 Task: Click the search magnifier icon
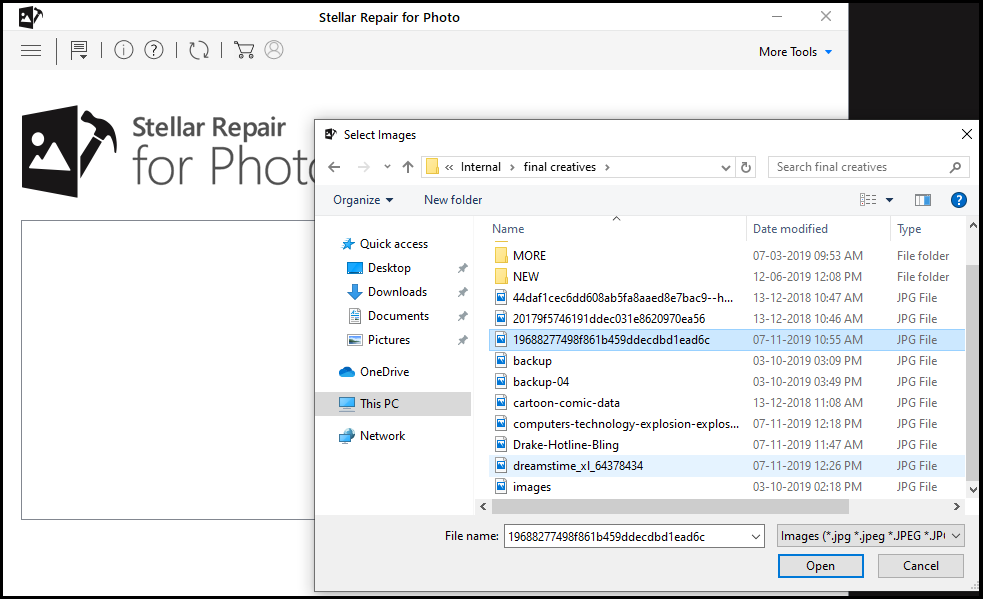tap(955, 167)
